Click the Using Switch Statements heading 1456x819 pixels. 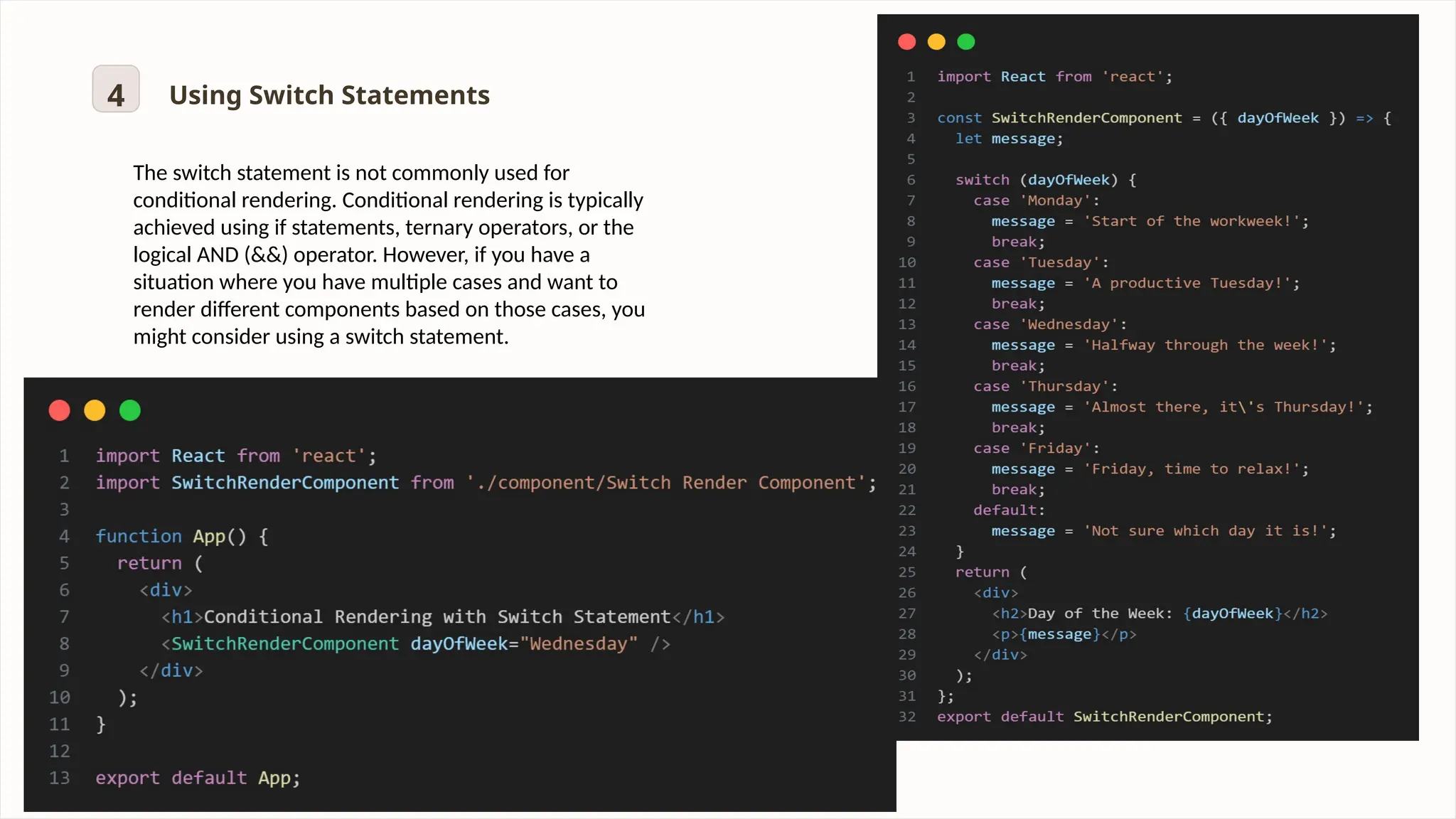click(329, 95)
